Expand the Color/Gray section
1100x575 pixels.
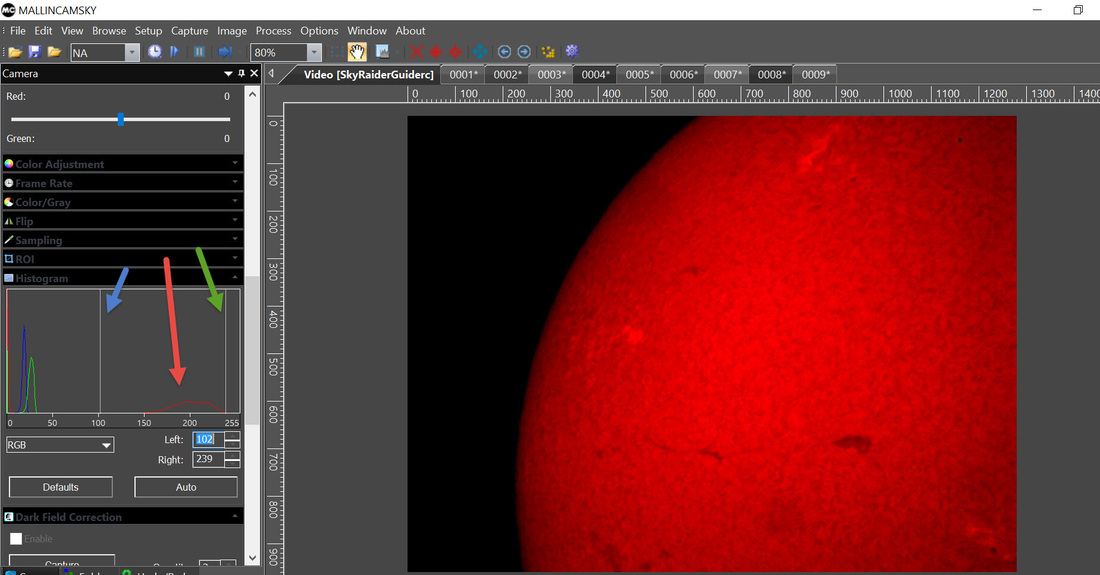click(123, 201)
